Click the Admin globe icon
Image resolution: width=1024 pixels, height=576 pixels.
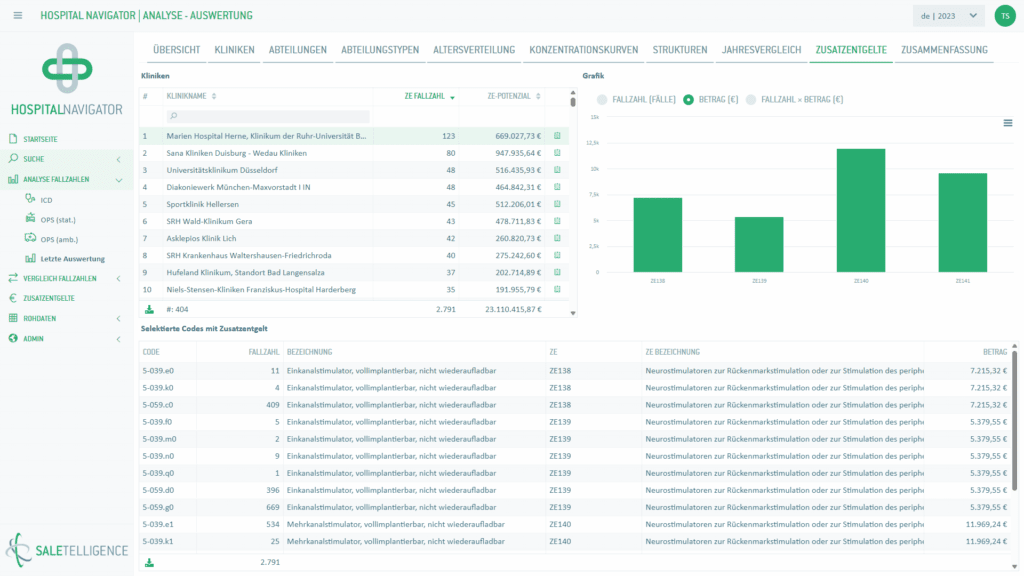(13, 338)
